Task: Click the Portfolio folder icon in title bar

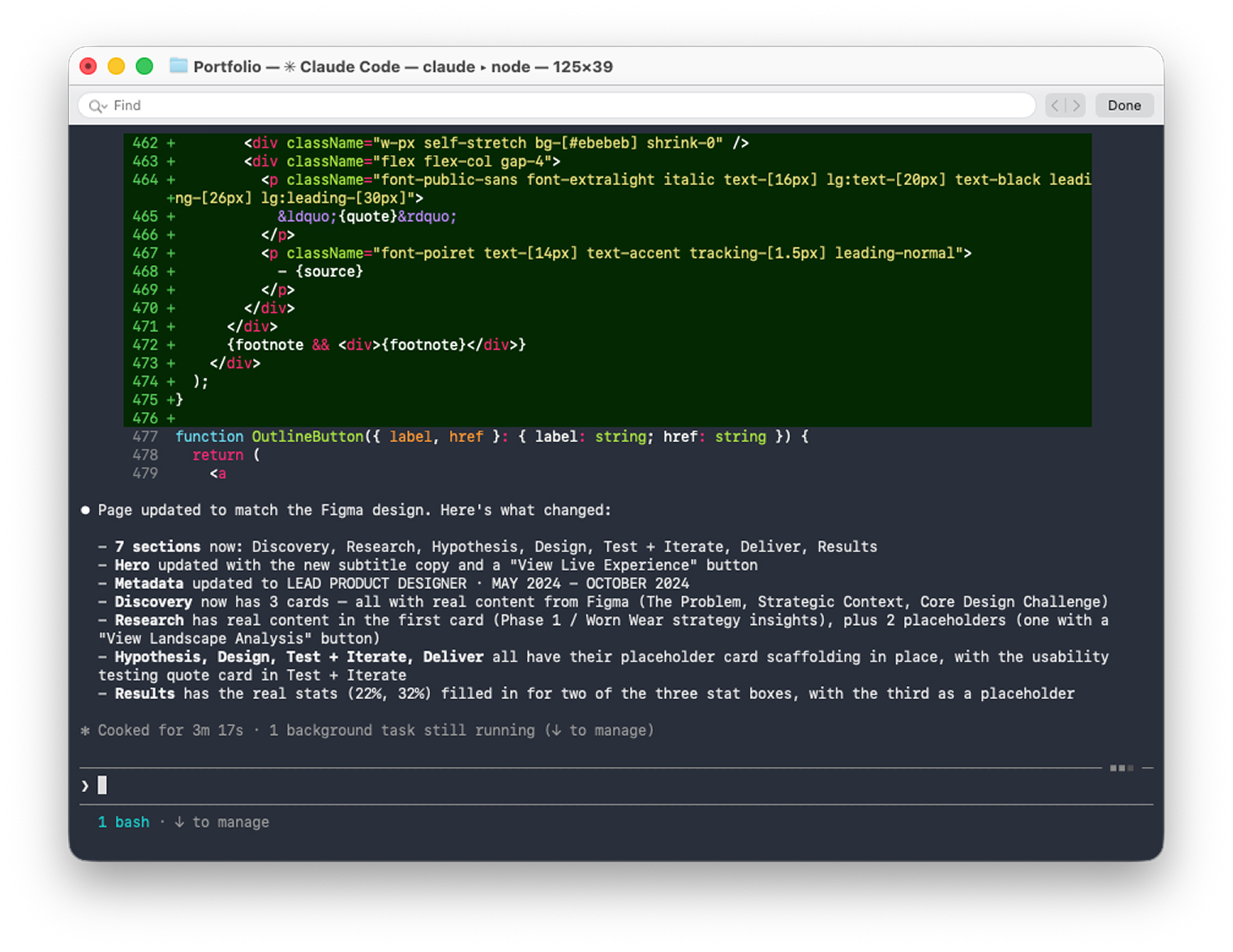Action: [178, 66]
